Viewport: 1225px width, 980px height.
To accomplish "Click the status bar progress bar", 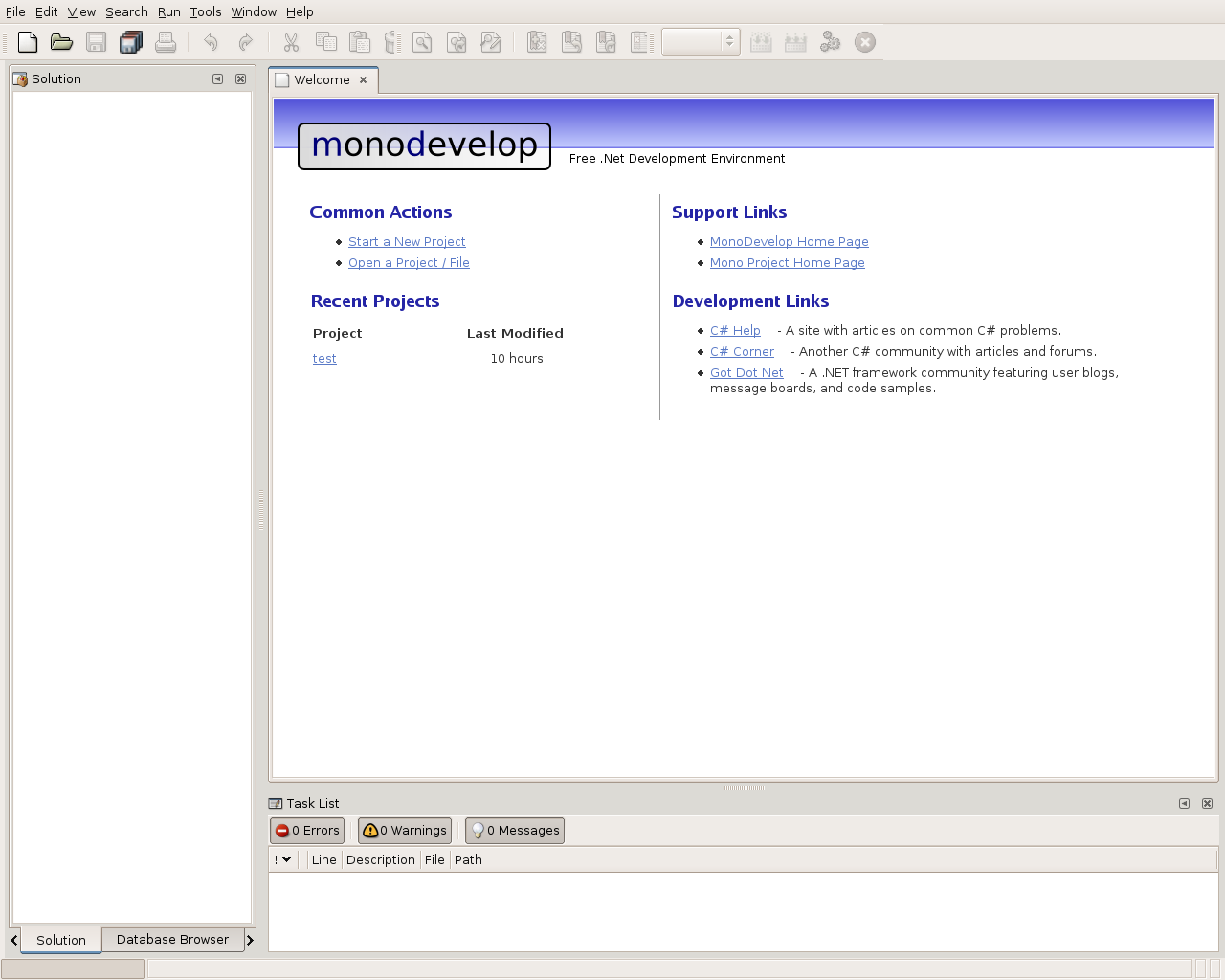I will pyautogui.click(x=73, y=969).
